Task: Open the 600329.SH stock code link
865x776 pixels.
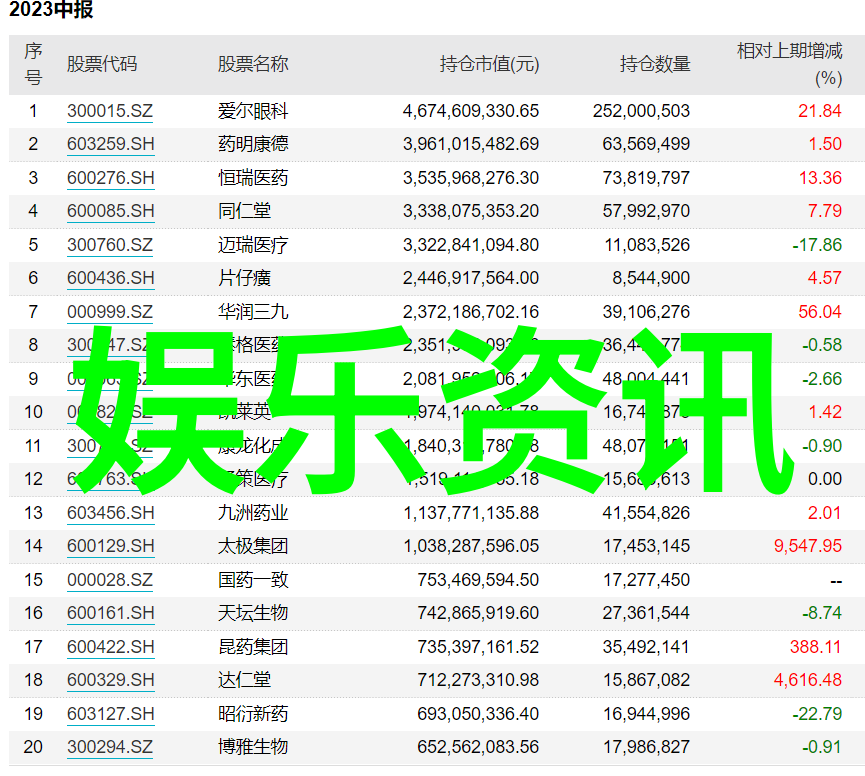Action: point(110,680)
